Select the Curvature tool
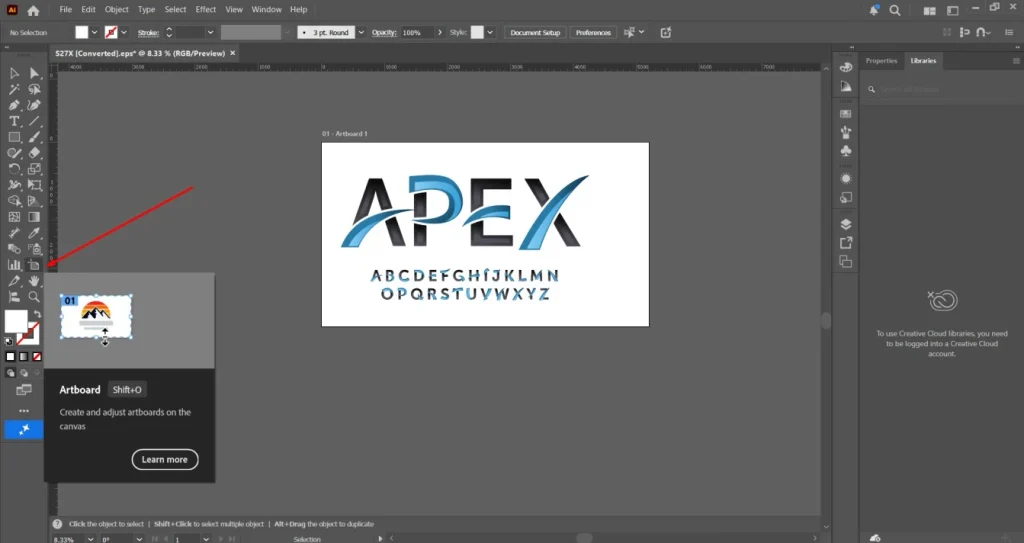Image resolution: width=1024 pixels, height=543 pixels. point(34,105)
